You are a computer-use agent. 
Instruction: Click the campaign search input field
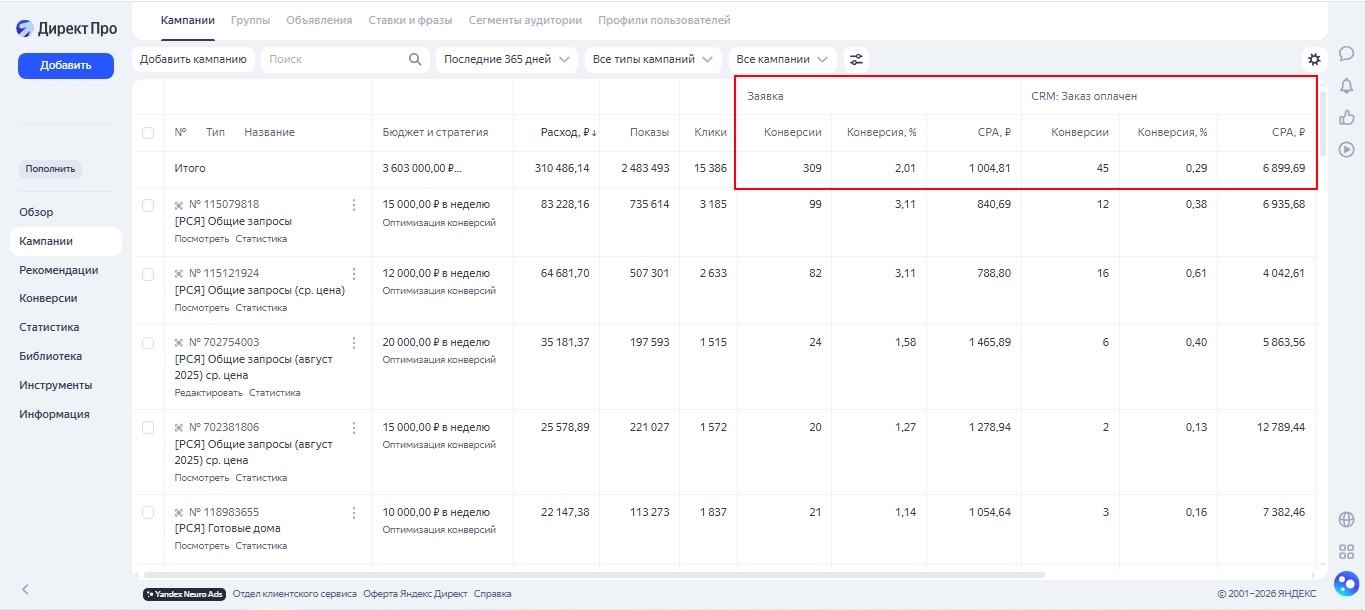335,59
